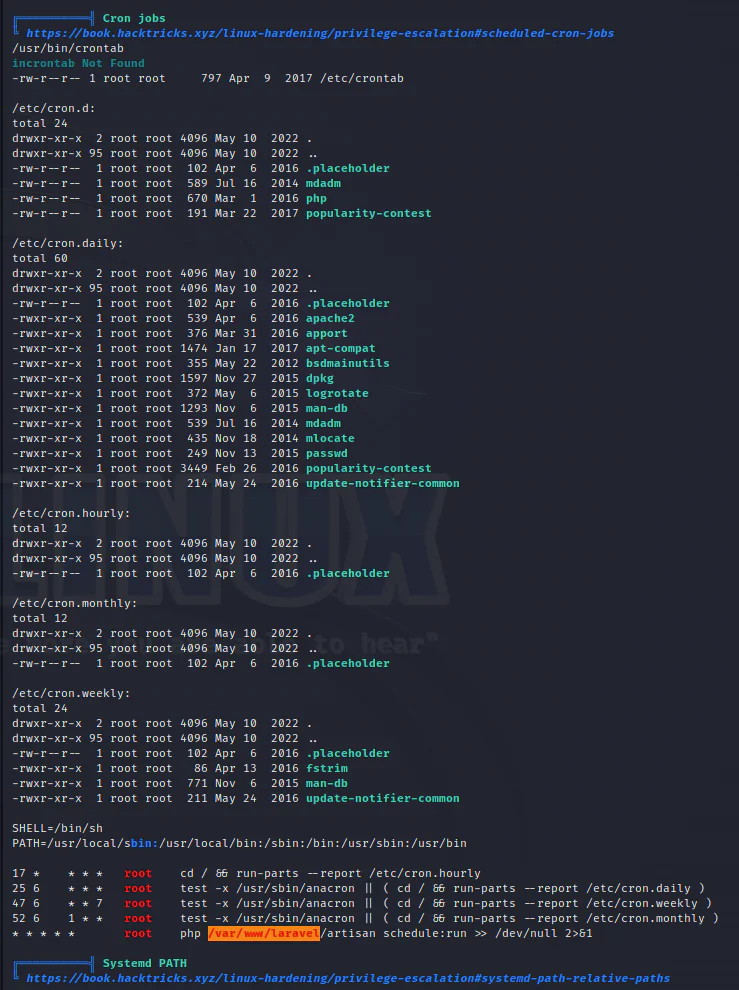
Task: Click the /etc/cron.daily run-parts crontab entry
Action: coord(358,888)
